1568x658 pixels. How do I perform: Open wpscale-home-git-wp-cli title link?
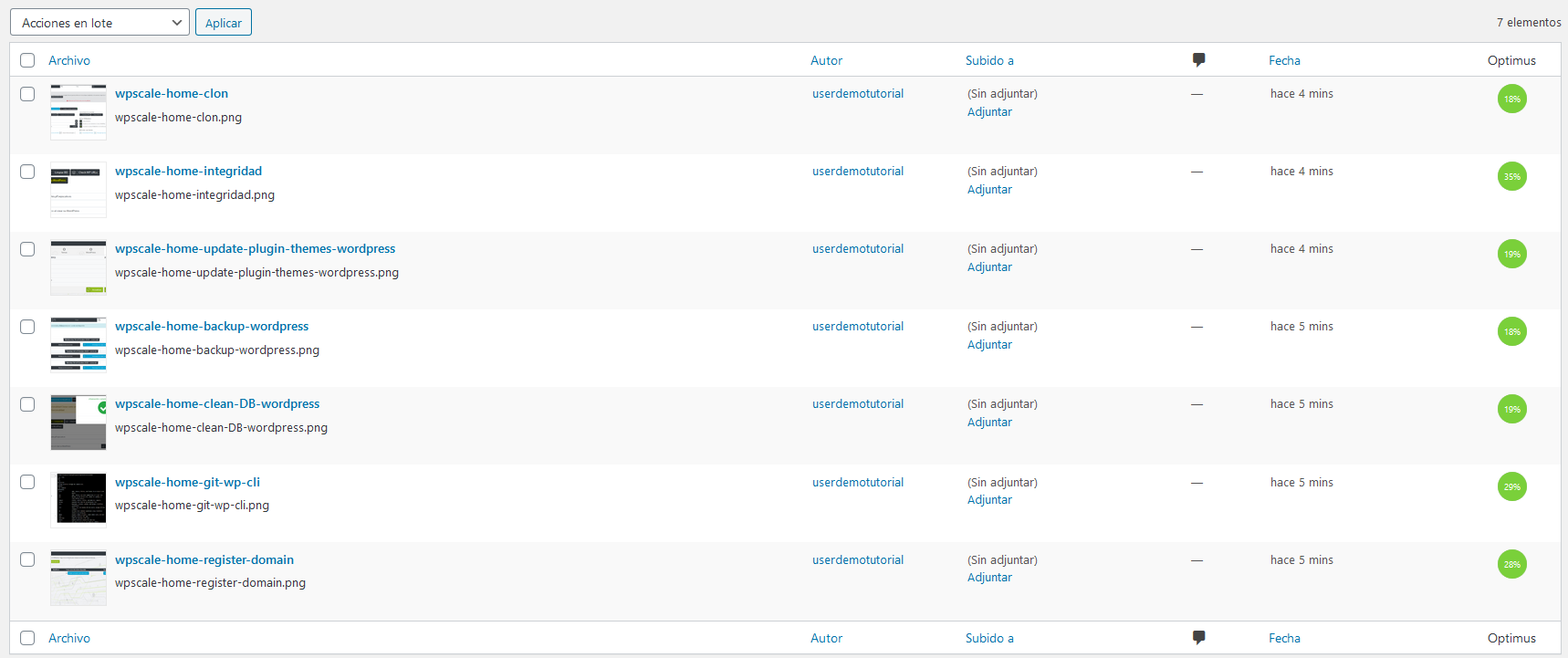click(x=187, y=482)
